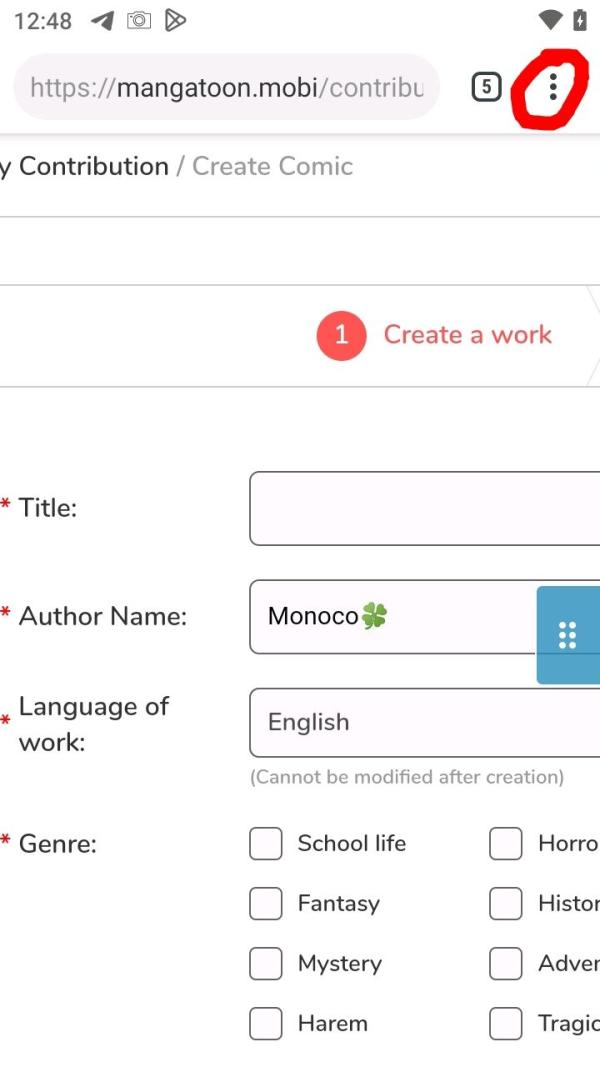The image size is (600, 1067).
Task: Tap the Telegram notification icon in status bar
Action: [x=103, y=21]
